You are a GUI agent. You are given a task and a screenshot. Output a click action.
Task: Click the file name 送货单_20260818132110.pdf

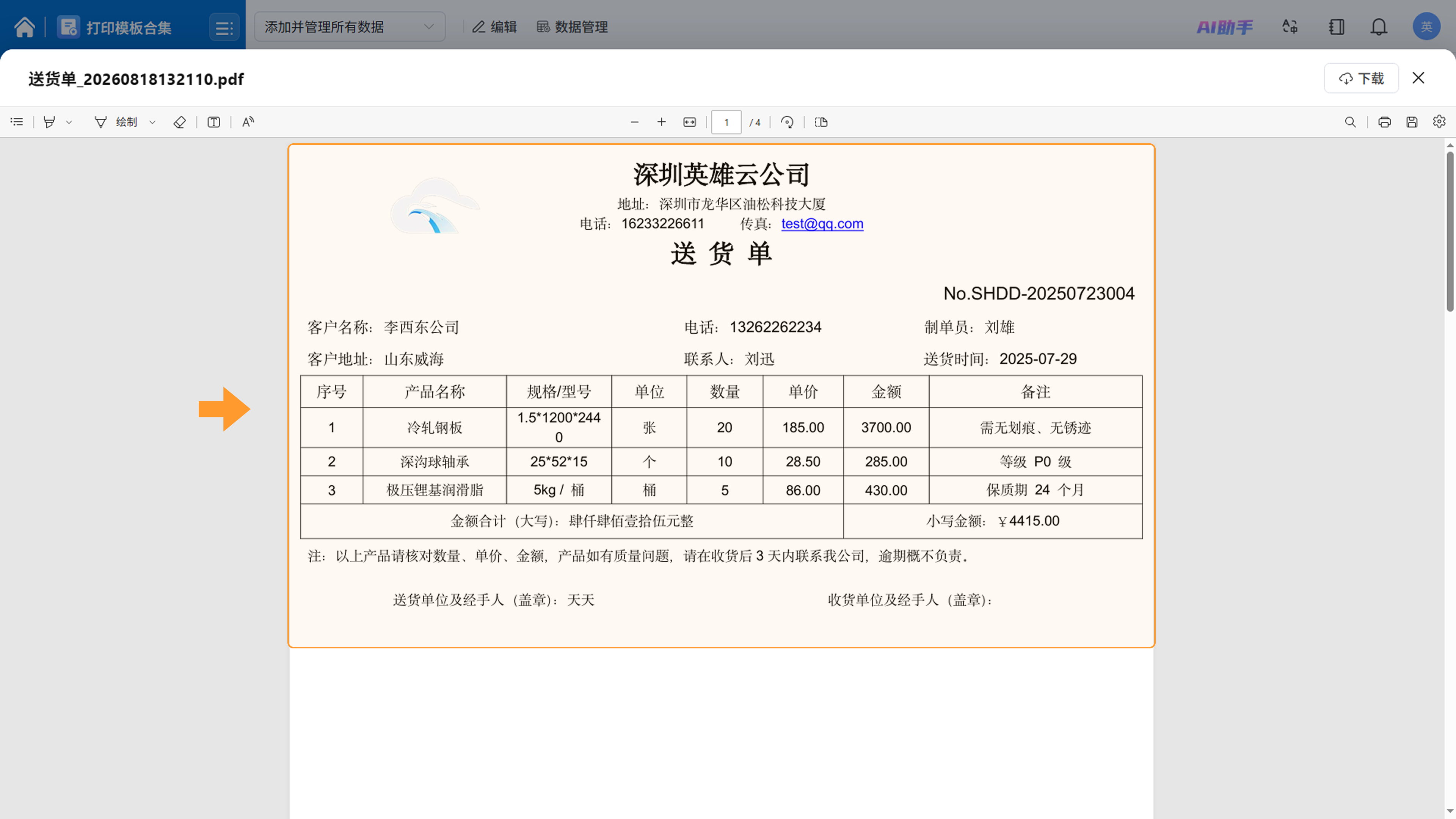(136, 78)
